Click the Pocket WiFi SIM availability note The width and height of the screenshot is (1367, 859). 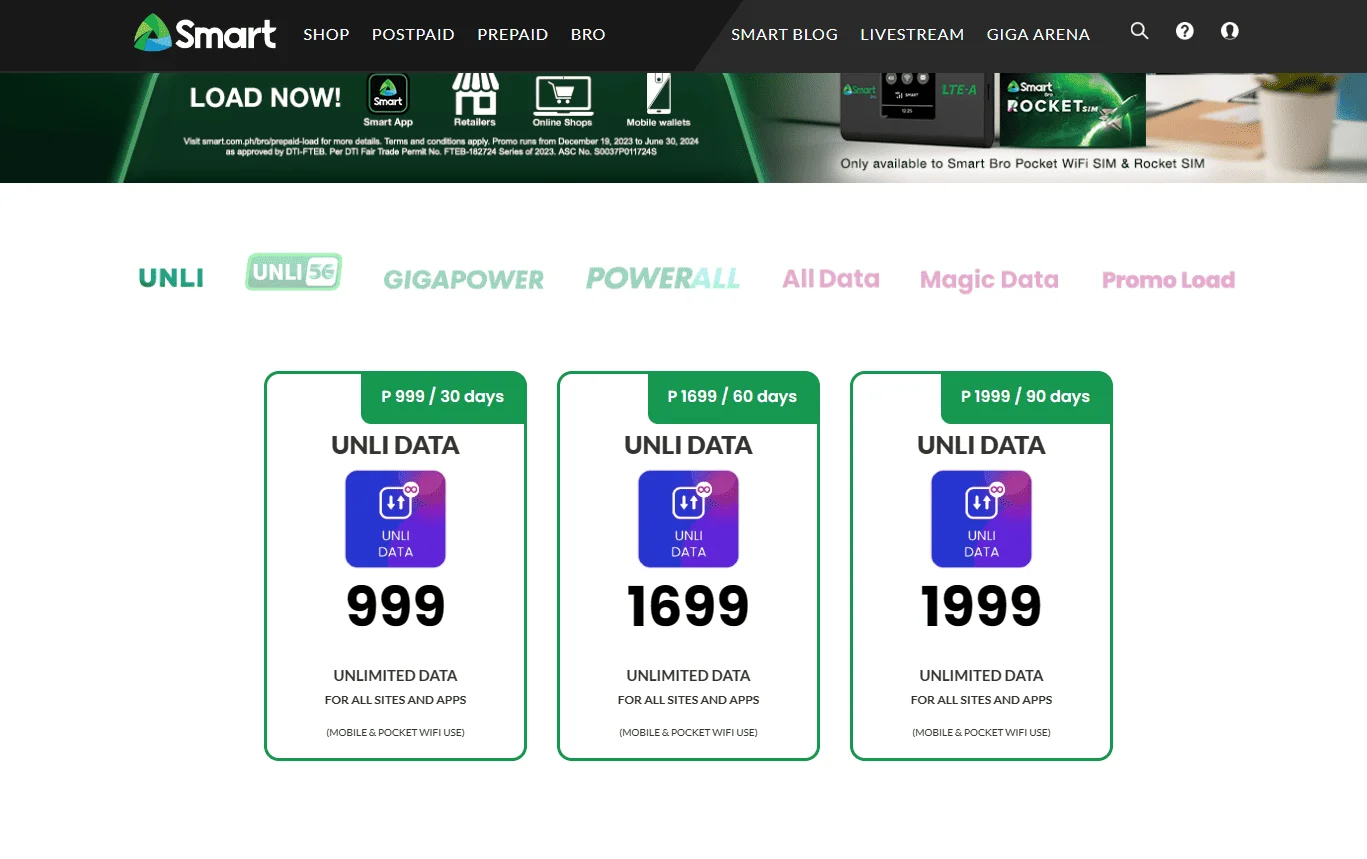[x=1023, y=163]
